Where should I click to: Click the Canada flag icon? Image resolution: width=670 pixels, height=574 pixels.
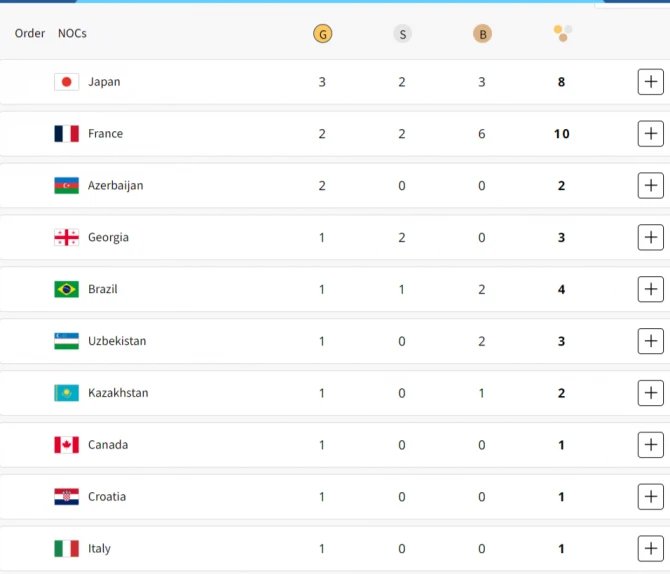pyautogui.click(x=66, y=445)
